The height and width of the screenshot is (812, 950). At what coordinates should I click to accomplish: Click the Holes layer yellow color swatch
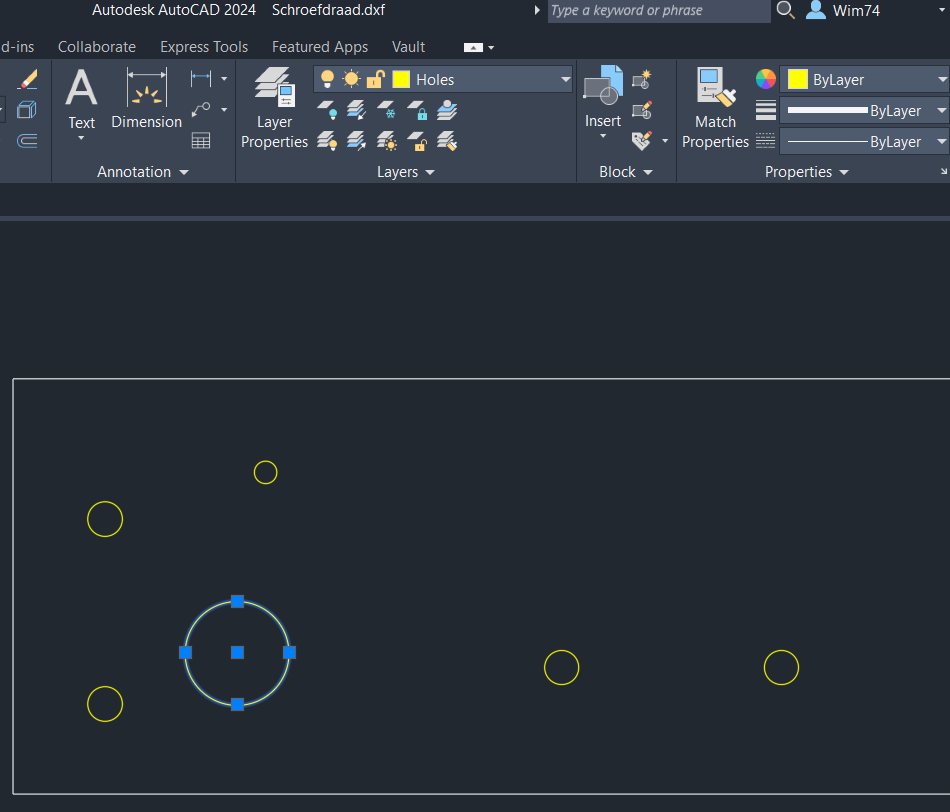click(x=401, y=79)
